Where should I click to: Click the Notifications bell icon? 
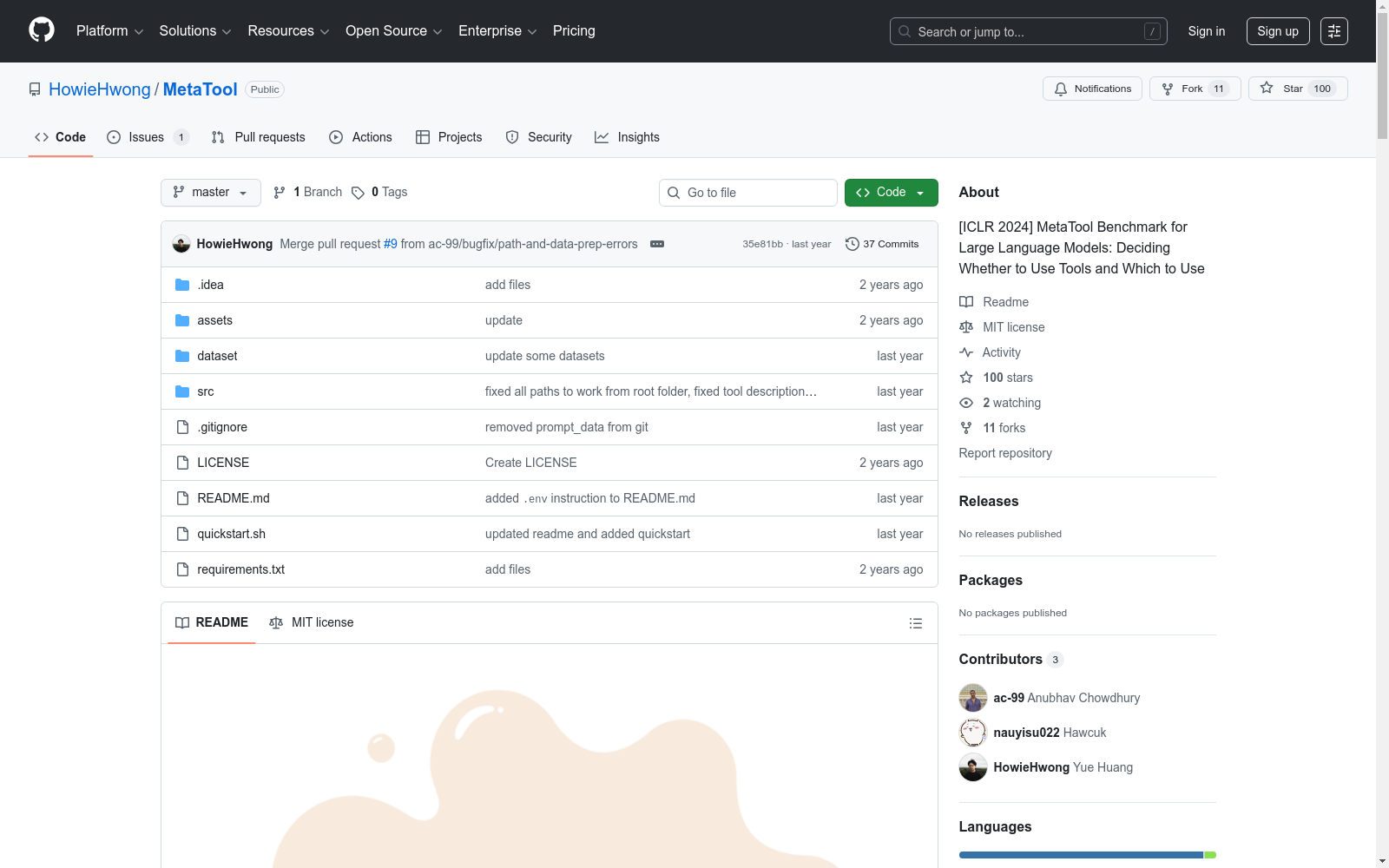[x=1061, y=89]
